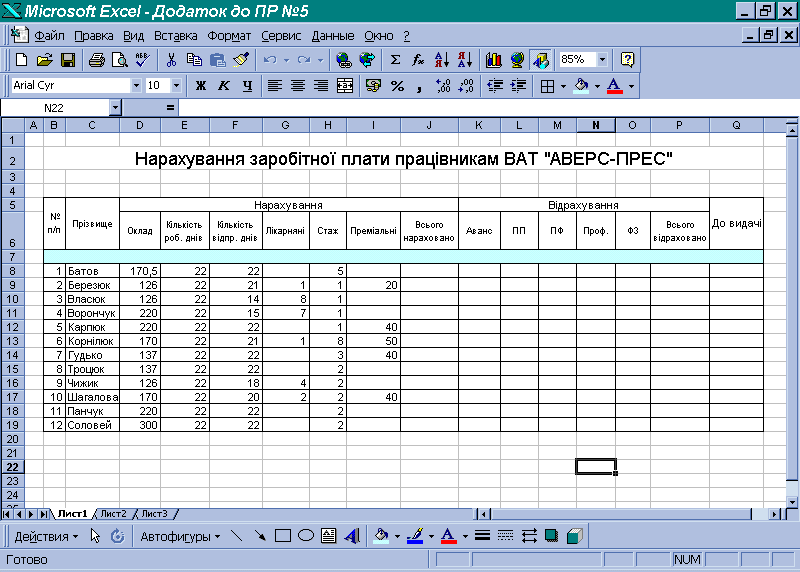Print the sheet with printer icon
Viewport: 800px width, 572px height.
(96, 60)
